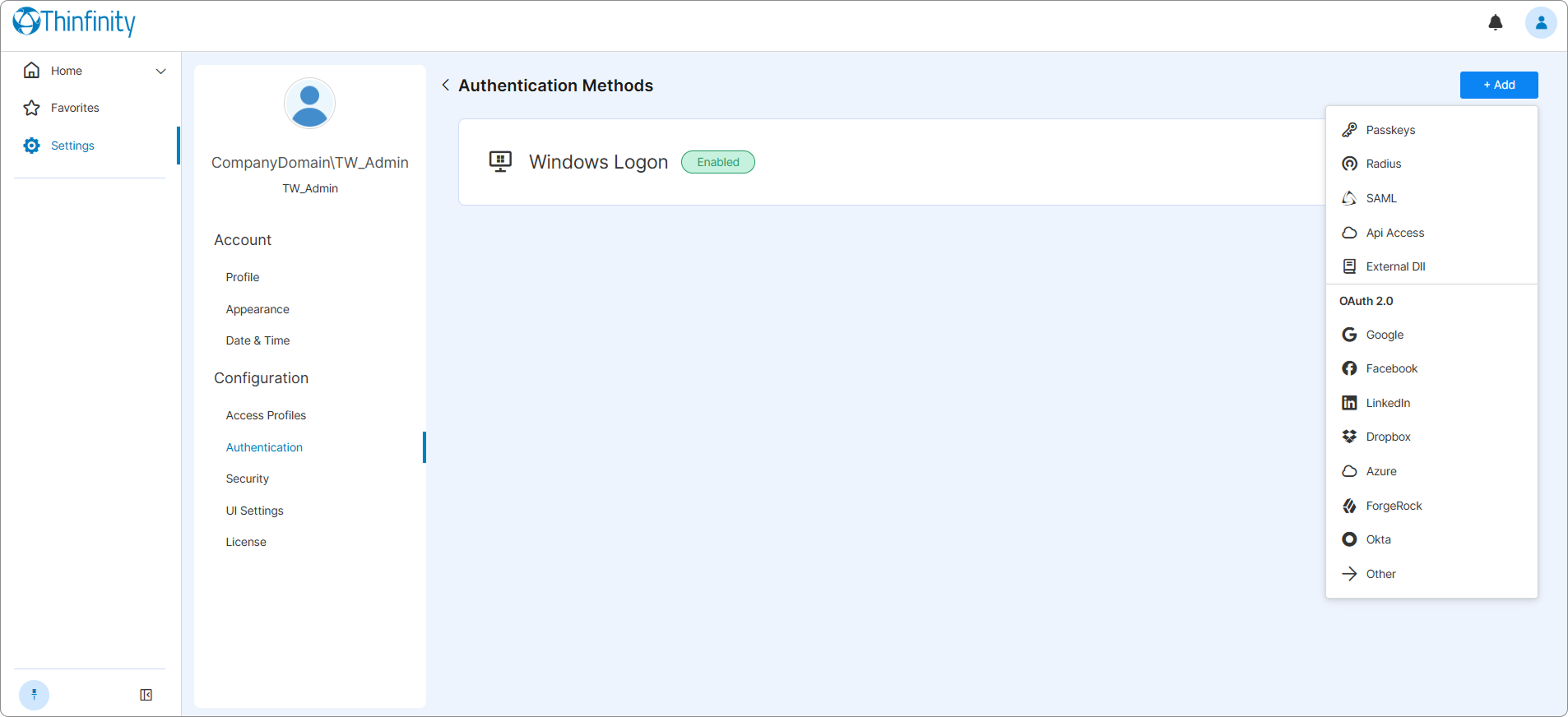Click the Radius icon
The height and width of the screenshot is (717, 1568).
click(x=1349, y=164)
